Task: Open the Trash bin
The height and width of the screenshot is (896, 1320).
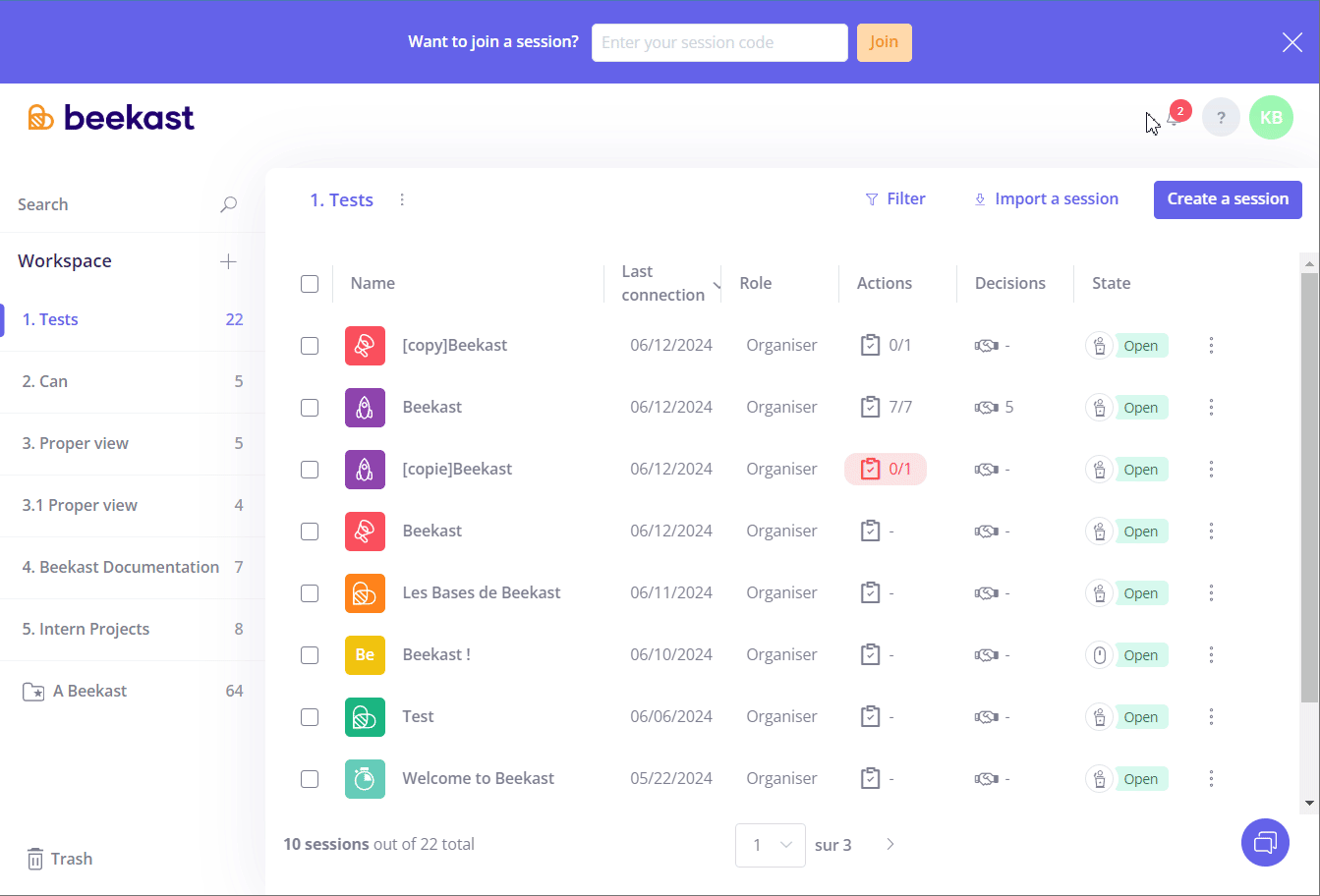Action: [x=59, y=859]
